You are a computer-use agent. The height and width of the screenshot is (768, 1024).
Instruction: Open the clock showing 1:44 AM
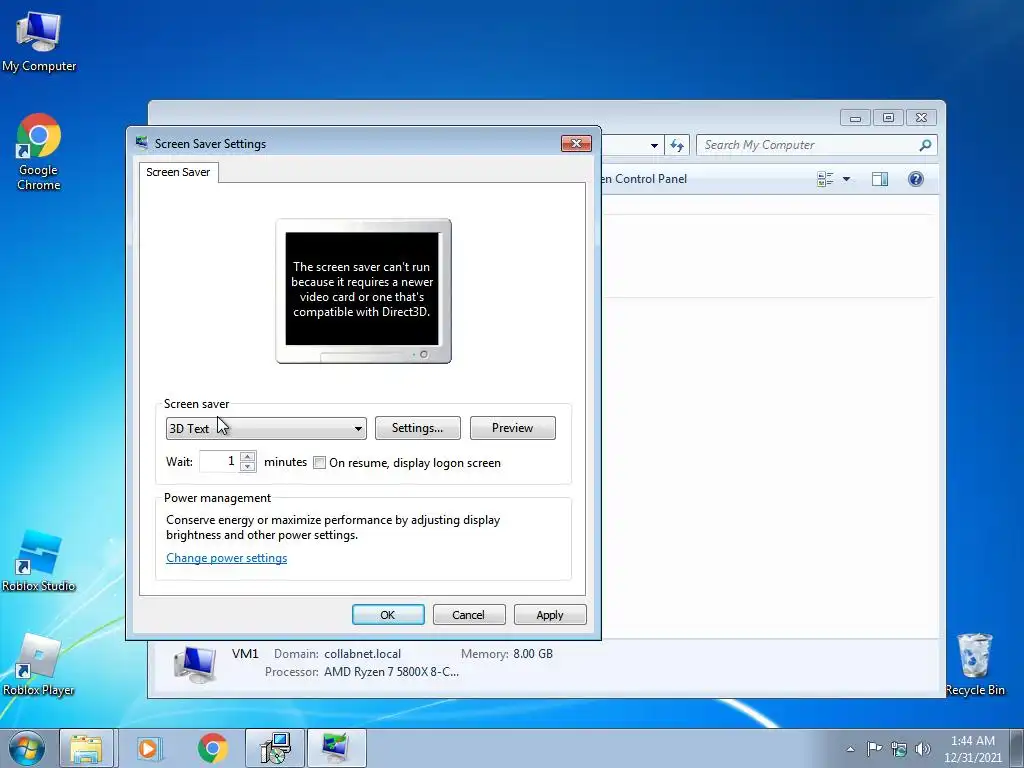click(972, 749)
